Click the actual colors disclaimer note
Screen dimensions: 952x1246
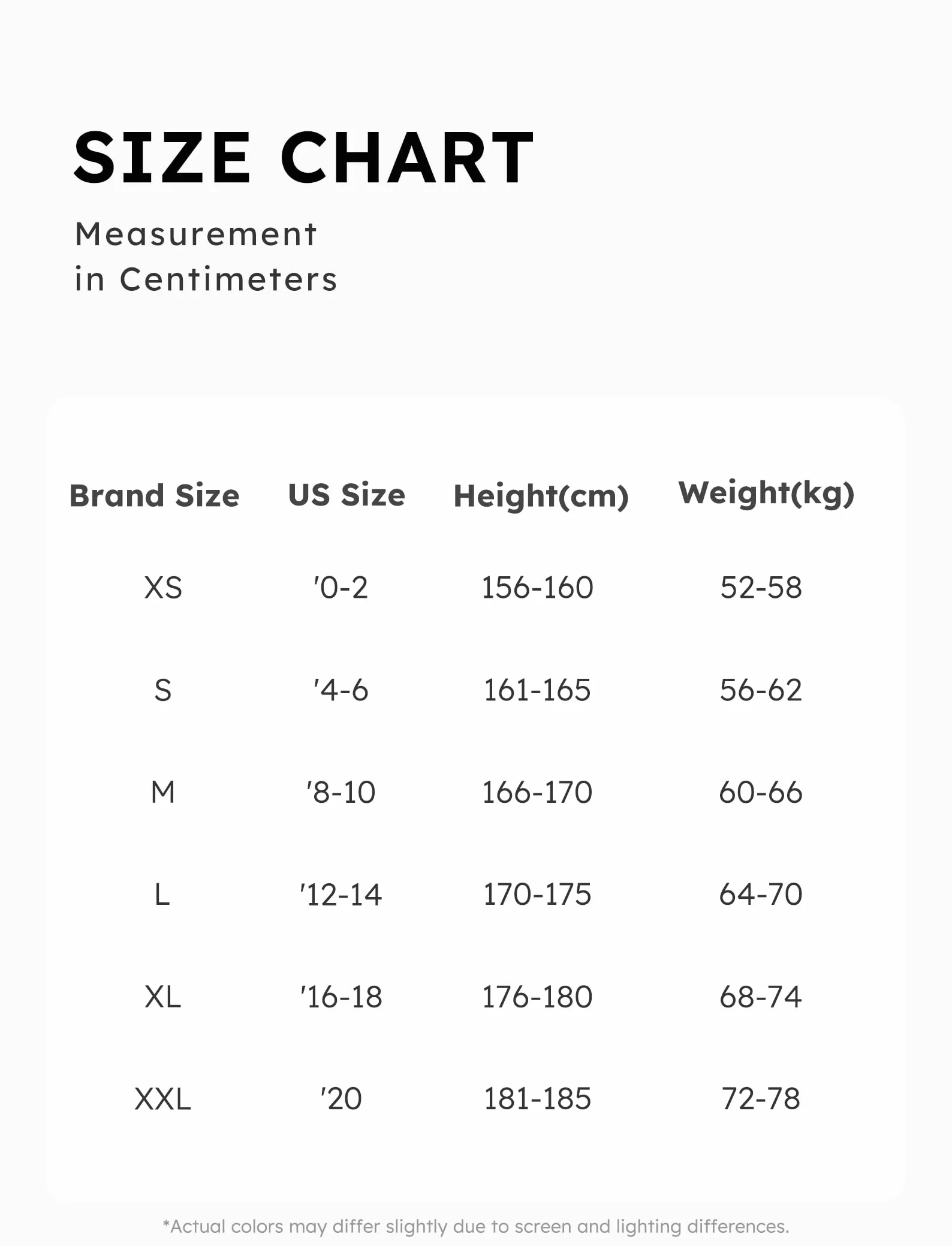[x=476, y=1226]
